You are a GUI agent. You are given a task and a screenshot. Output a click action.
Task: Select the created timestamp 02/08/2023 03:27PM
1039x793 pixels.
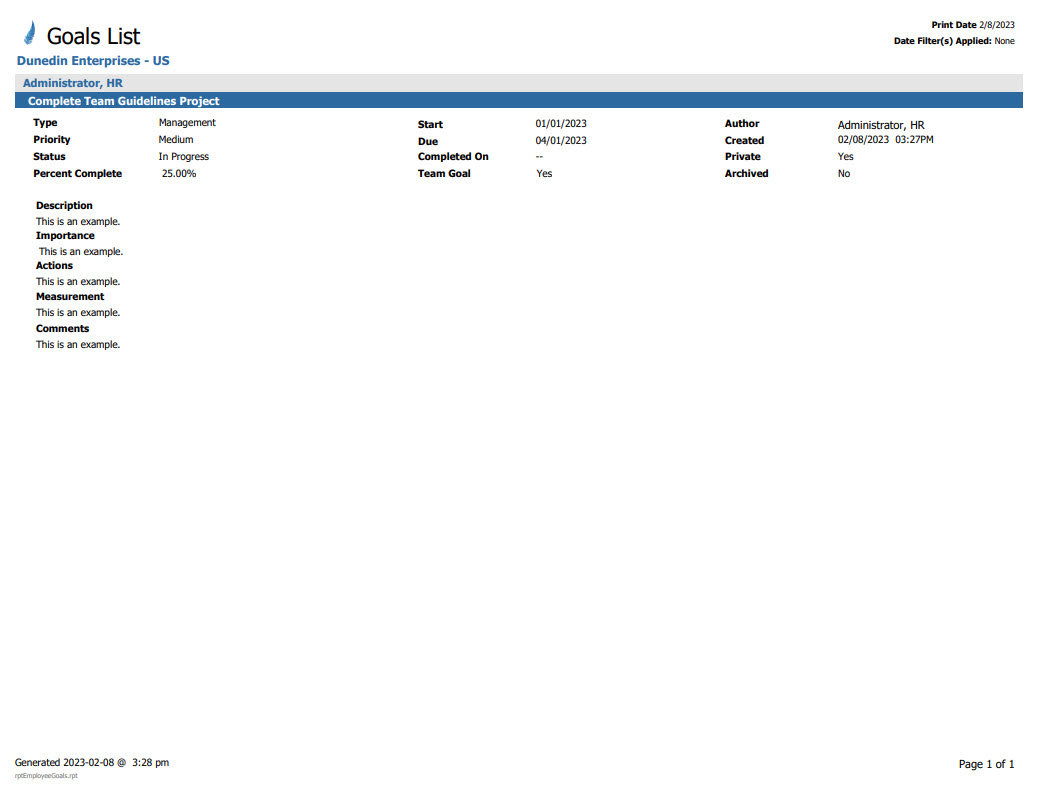pyautogui.click(x=885, y=141)
